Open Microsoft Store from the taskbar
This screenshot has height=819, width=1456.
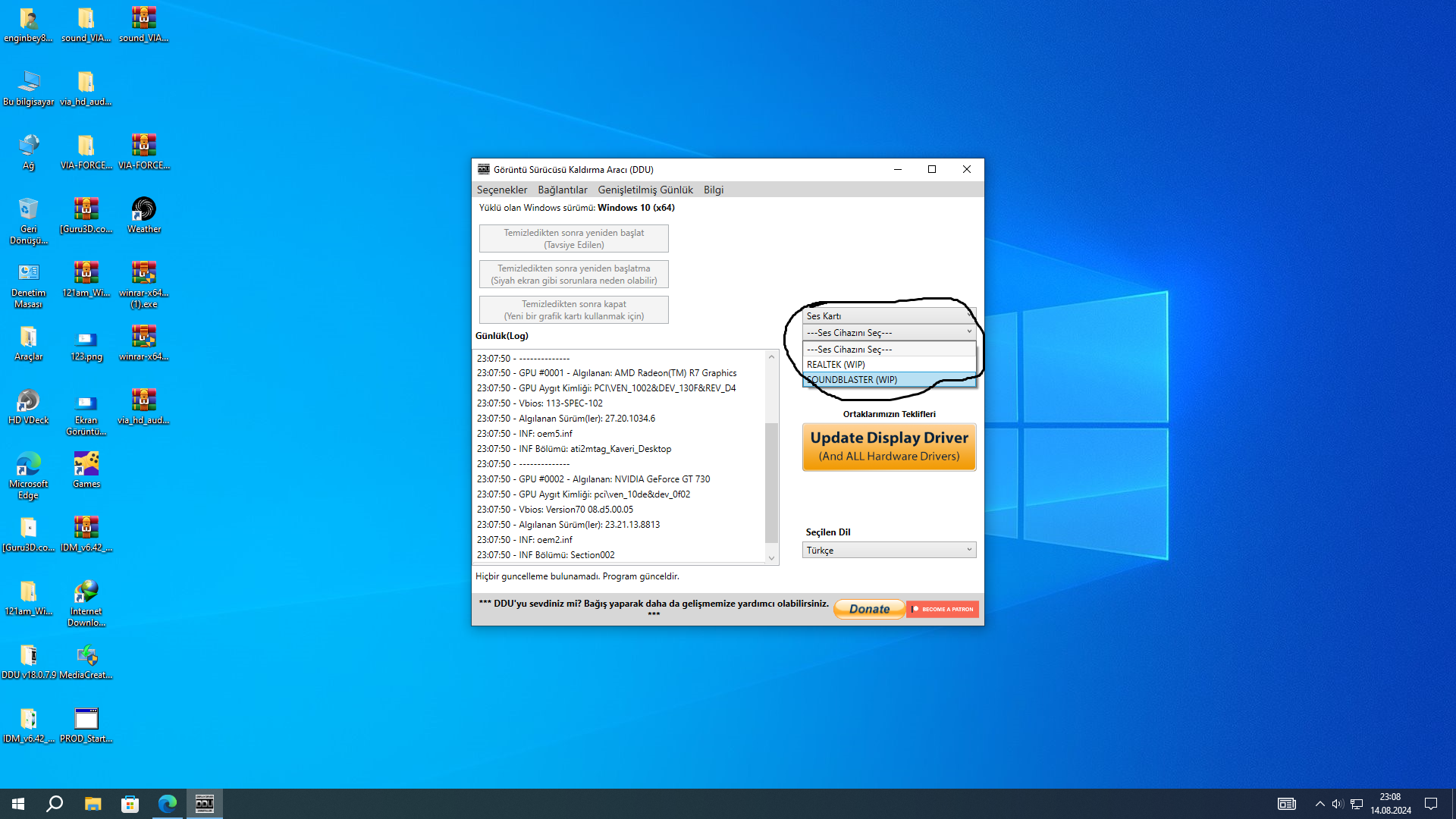tap(130, 804)
